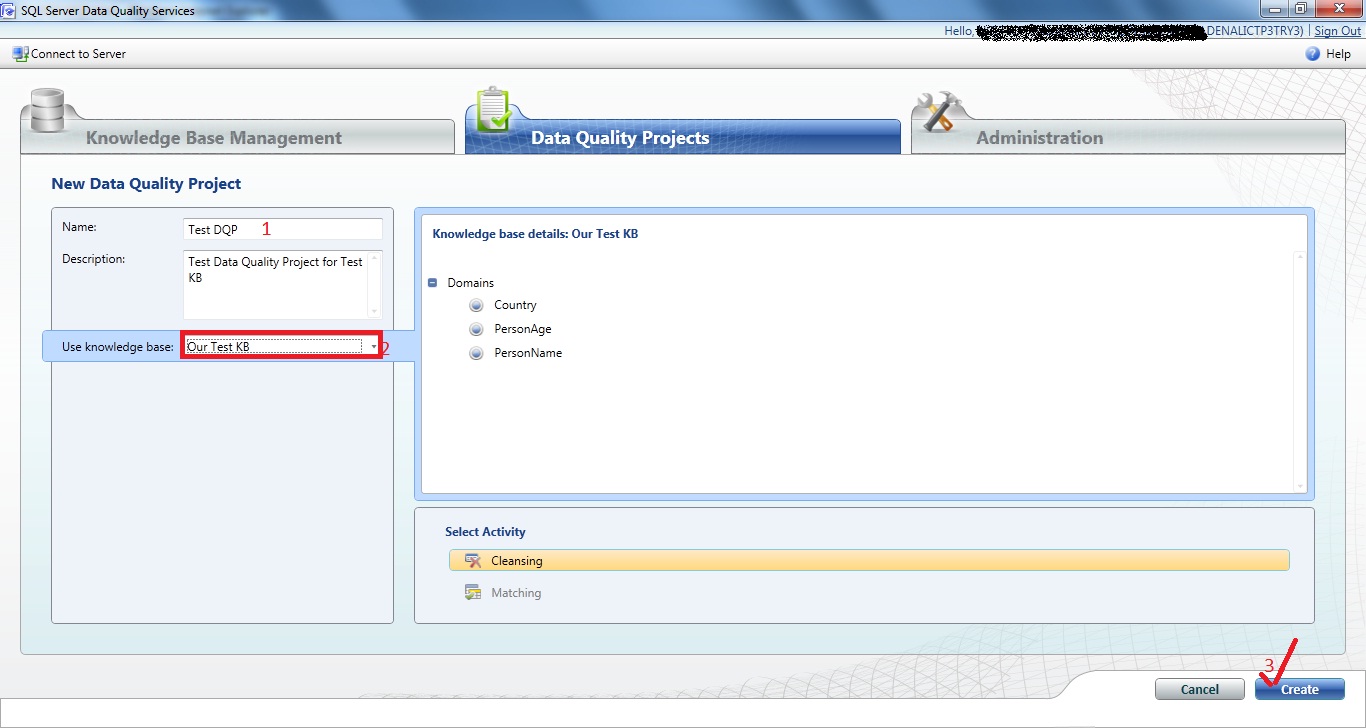Select the Cleansing activity
Viewport: 1366px width, 728px height.
pyautogui.click(x=869, y=561)
